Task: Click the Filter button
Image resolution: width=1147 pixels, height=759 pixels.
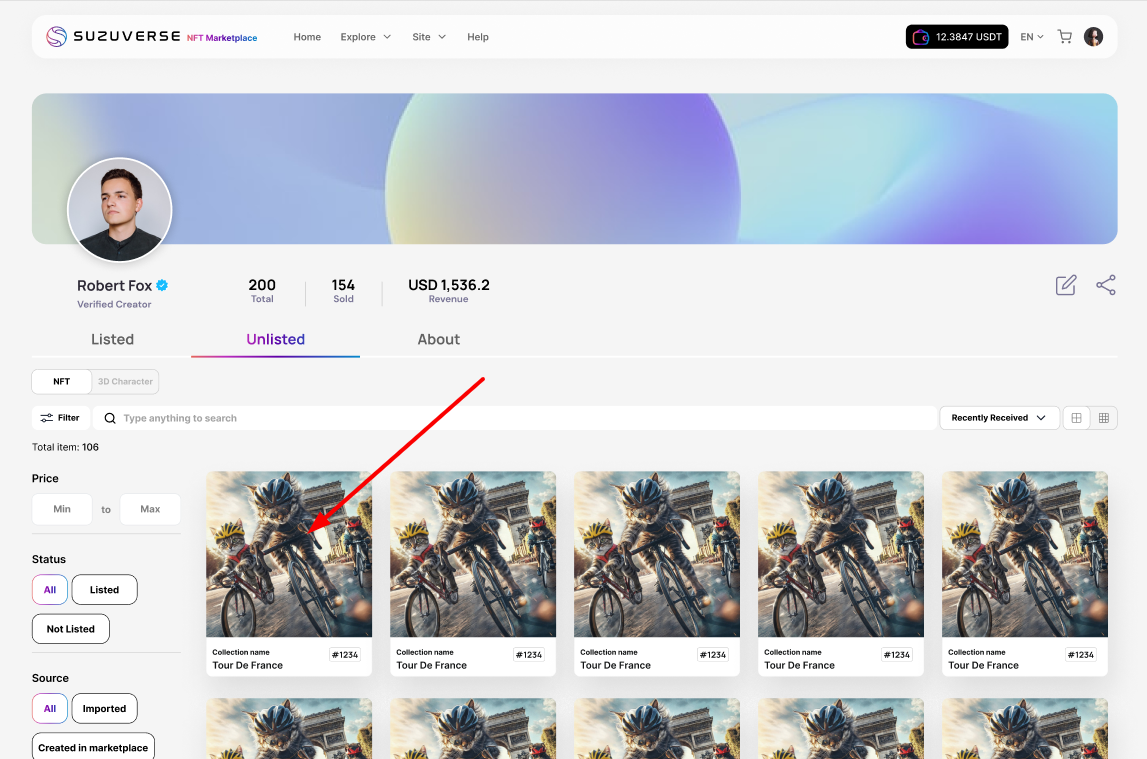Action: tap(61, 418)
